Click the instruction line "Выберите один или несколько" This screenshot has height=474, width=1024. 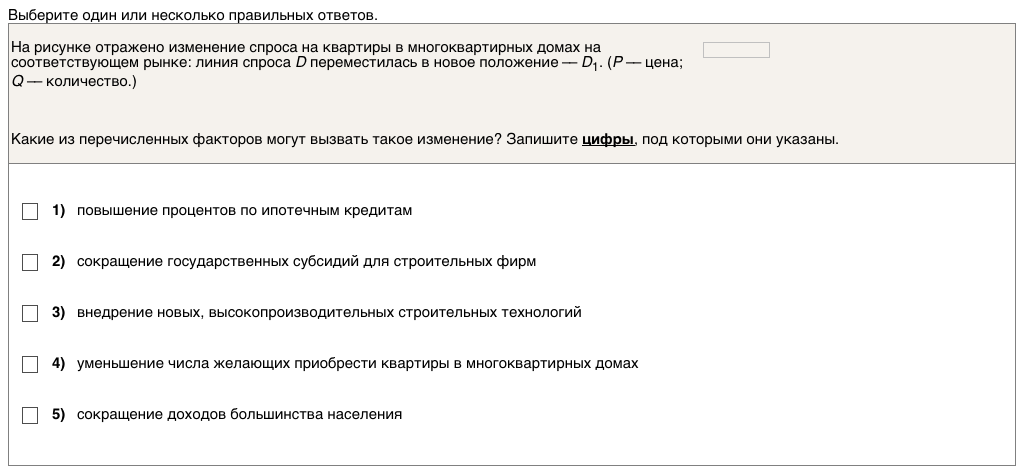point(193,16)
